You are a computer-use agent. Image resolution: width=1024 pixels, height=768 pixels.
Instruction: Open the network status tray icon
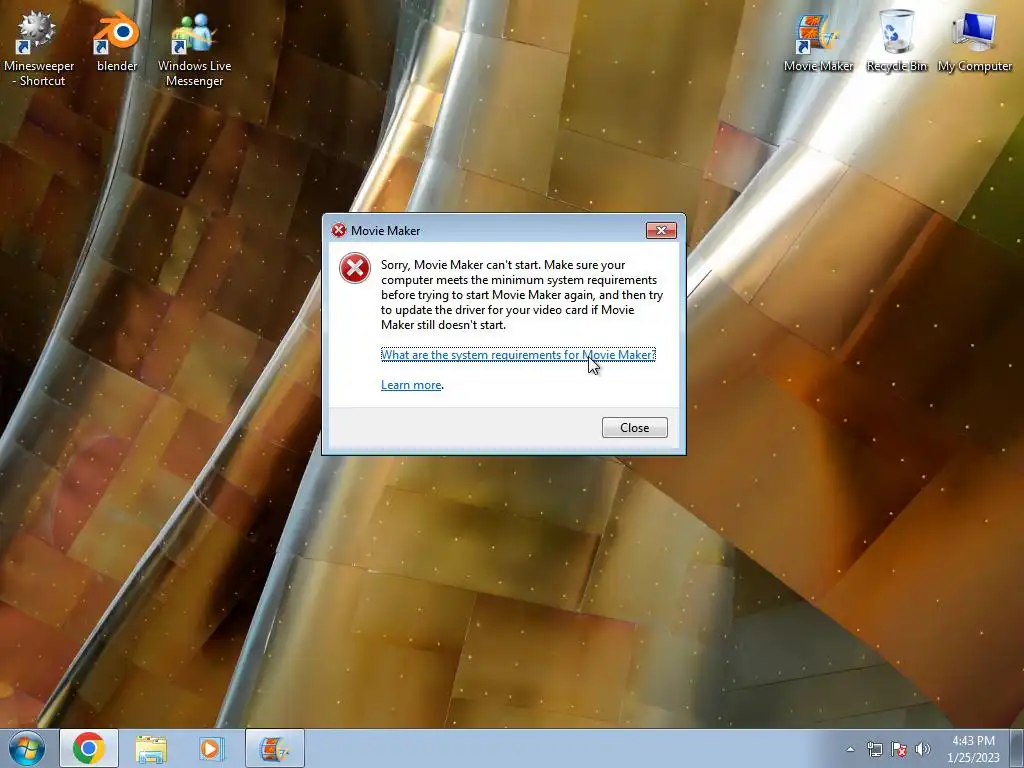point(874,749)
